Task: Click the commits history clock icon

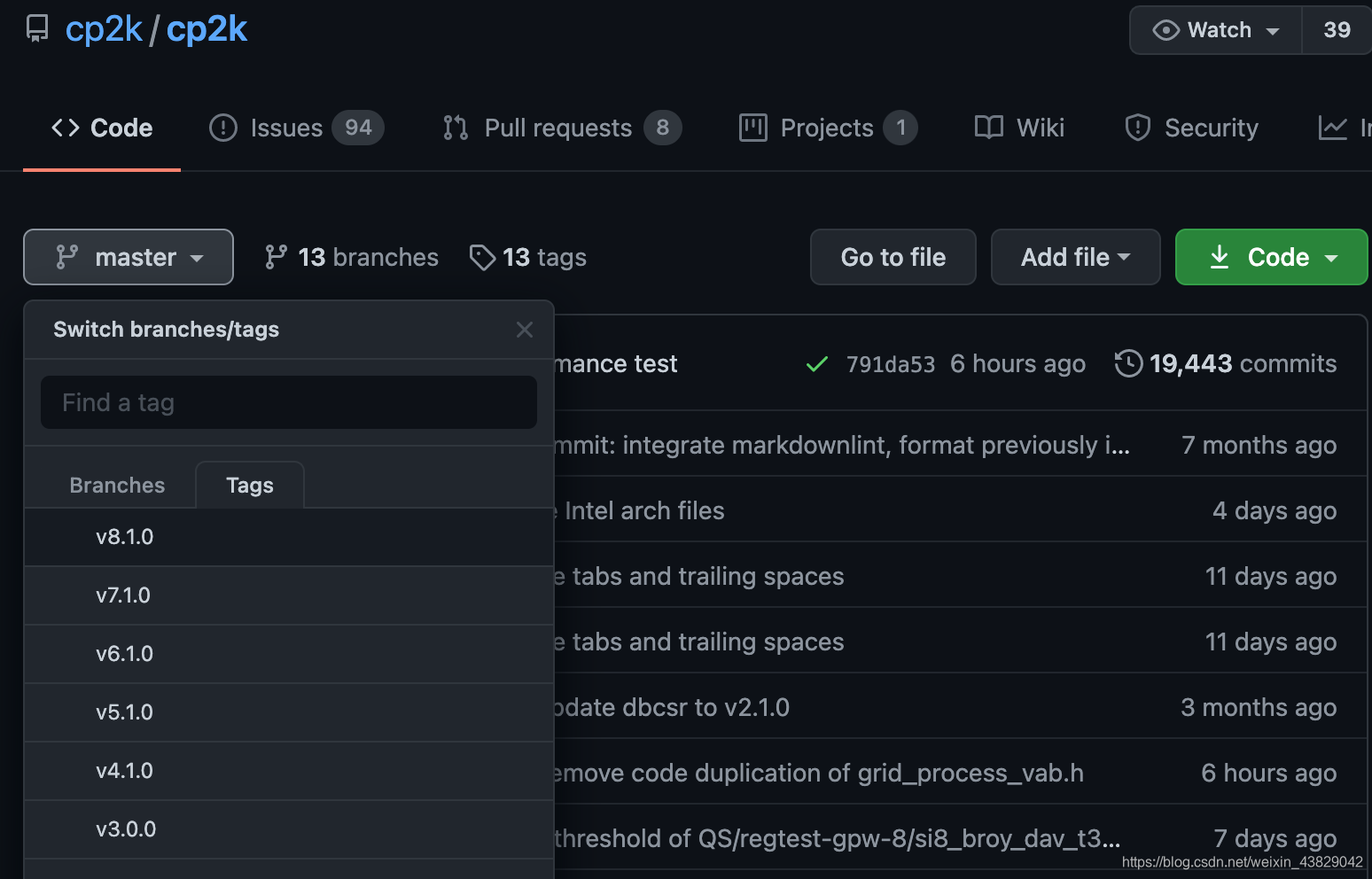Action: [1128, 363]
